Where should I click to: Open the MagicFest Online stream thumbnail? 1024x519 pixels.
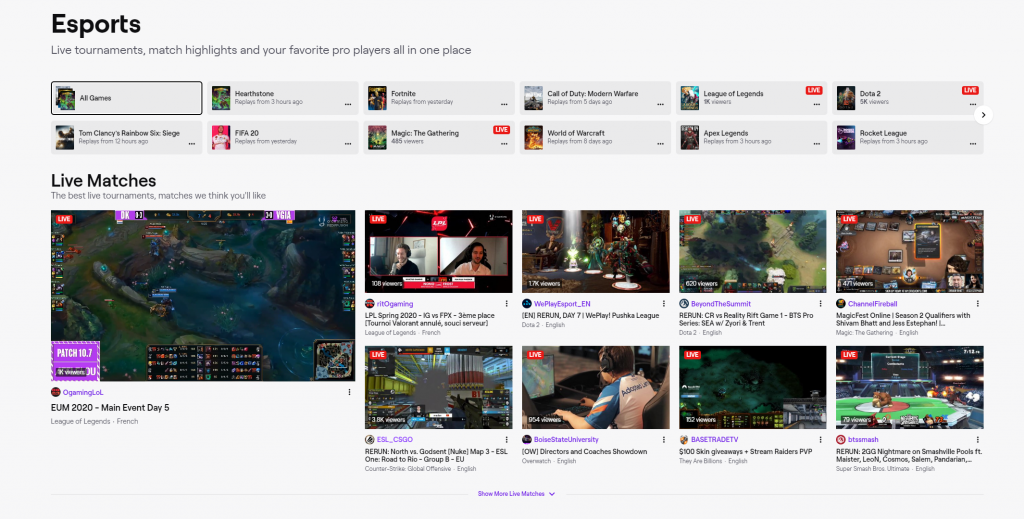(x=910, y=251)
